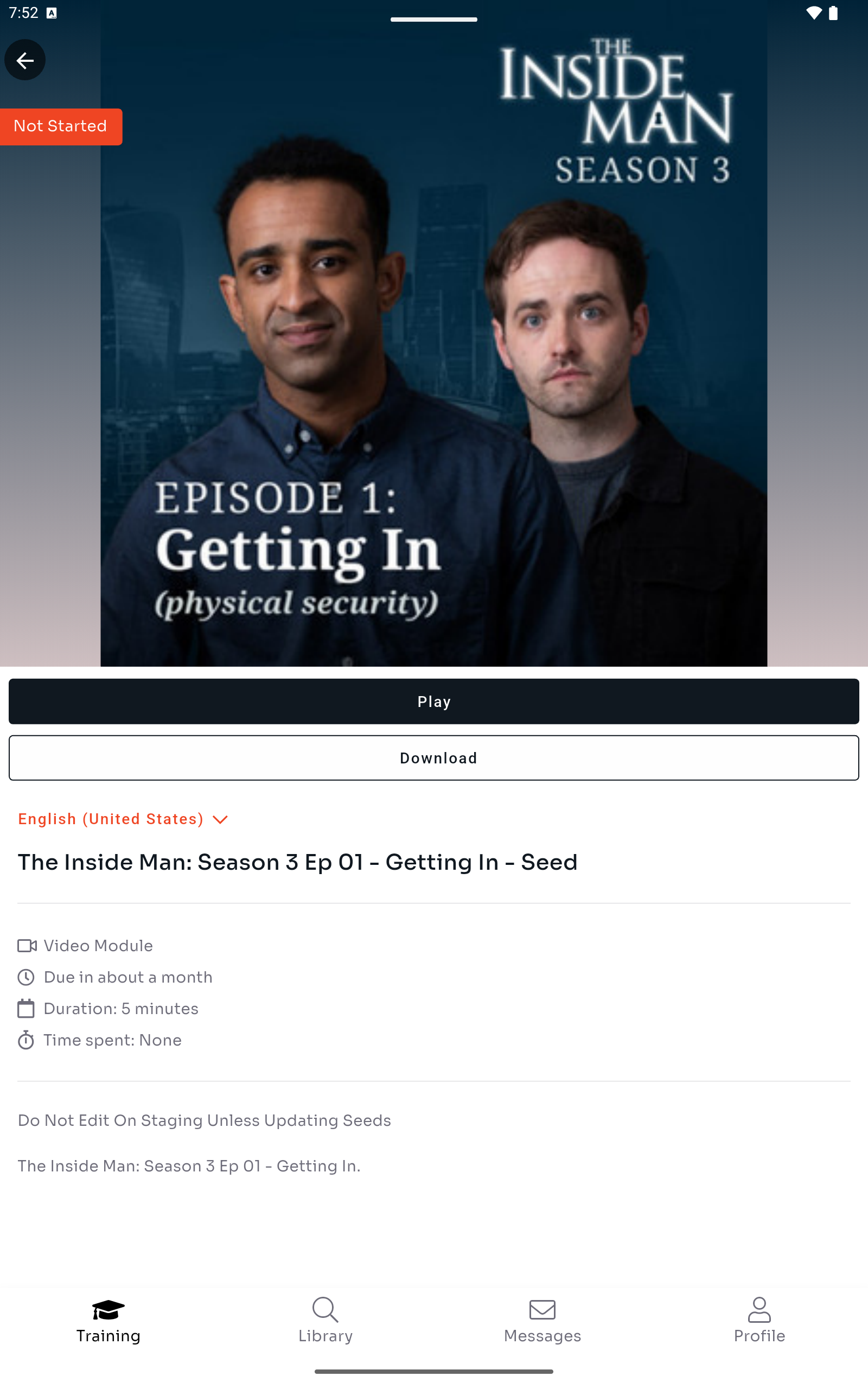Open the Library search icon
Screen dimensions: 868x1389
pyautogui.click(x=325, y=1309)
